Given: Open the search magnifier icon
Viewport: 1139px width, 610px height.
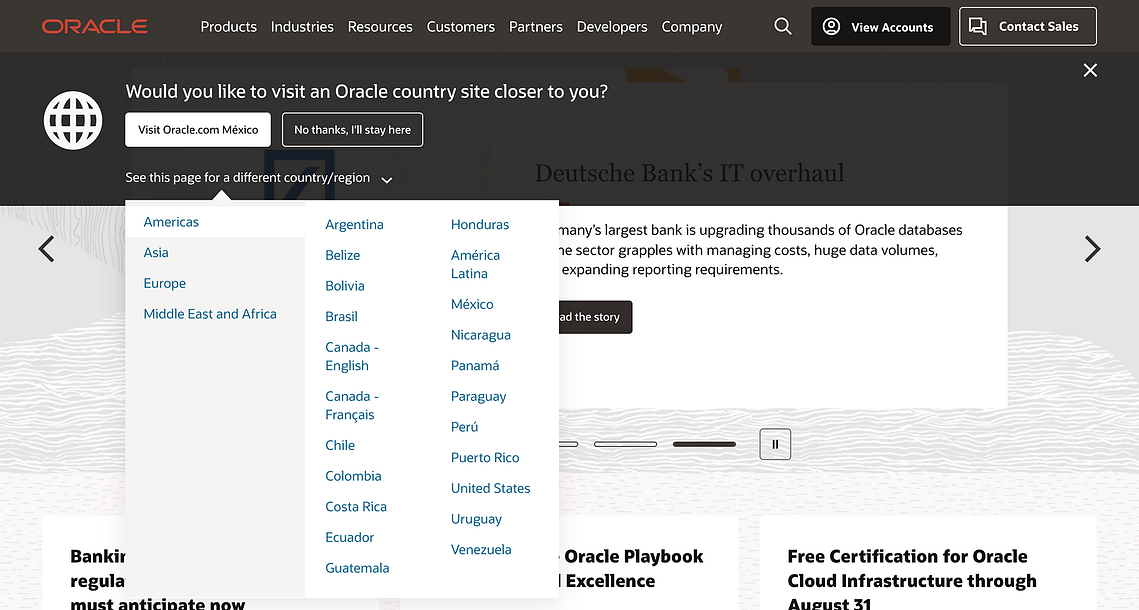Looking at the screenshot, I should 782,26.
